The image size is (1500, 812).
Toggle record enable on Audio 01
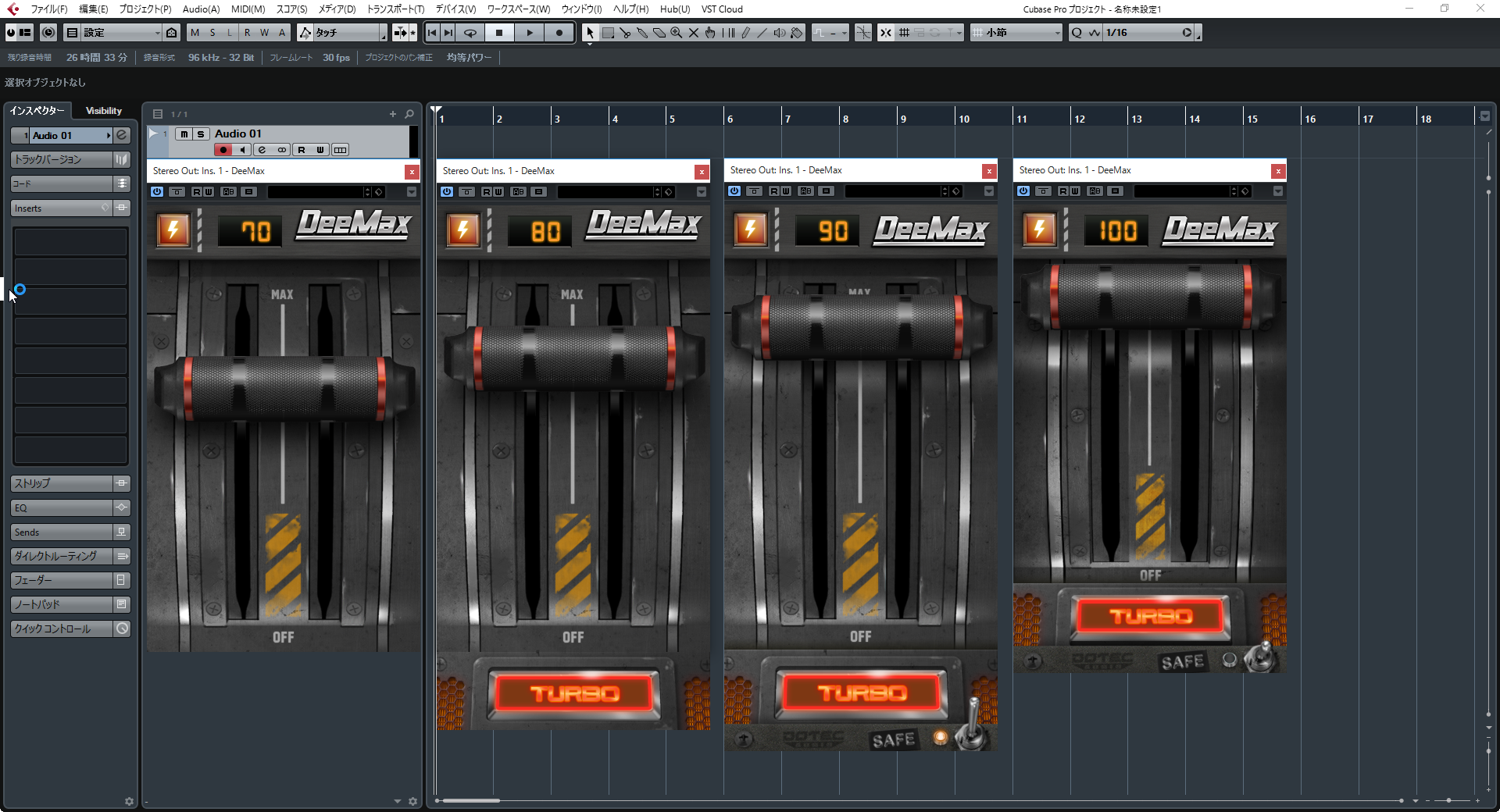223,150
